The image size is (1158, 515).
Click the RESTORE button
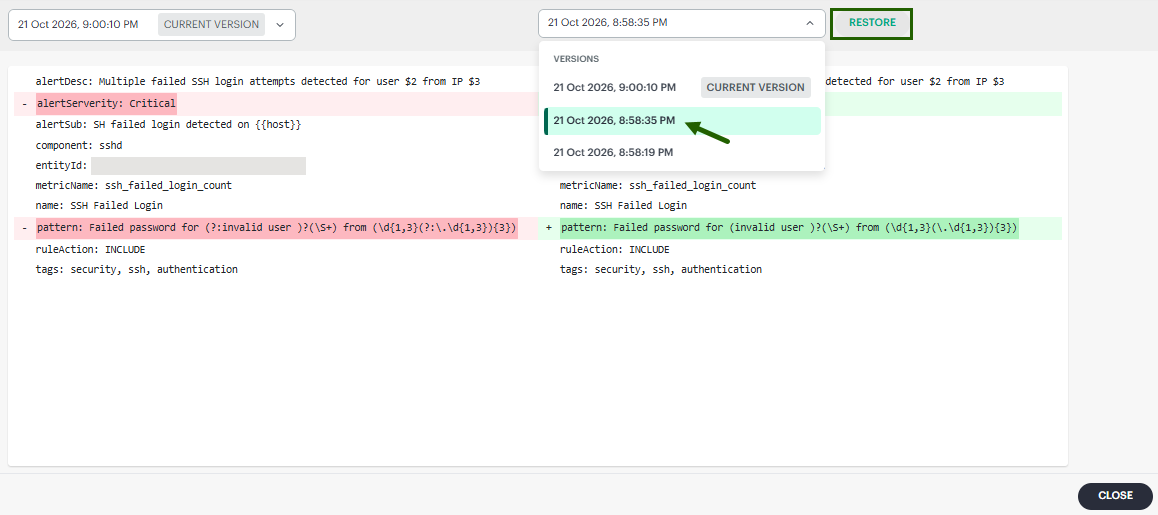pyautogui.click(x=871, y=23)
